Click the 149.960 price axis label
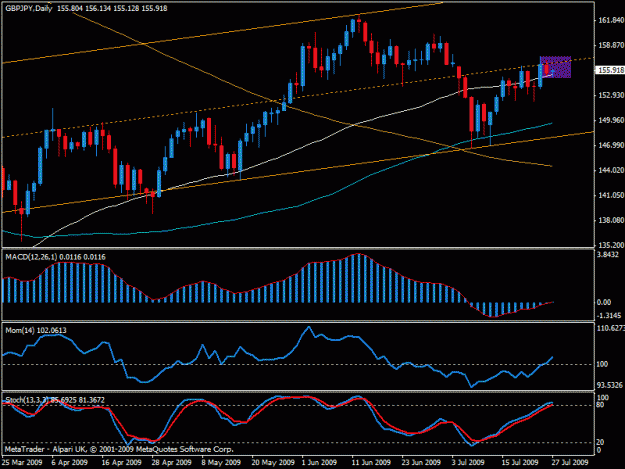Viewport: 625px width, 469px height. click(x=611, y=120)
